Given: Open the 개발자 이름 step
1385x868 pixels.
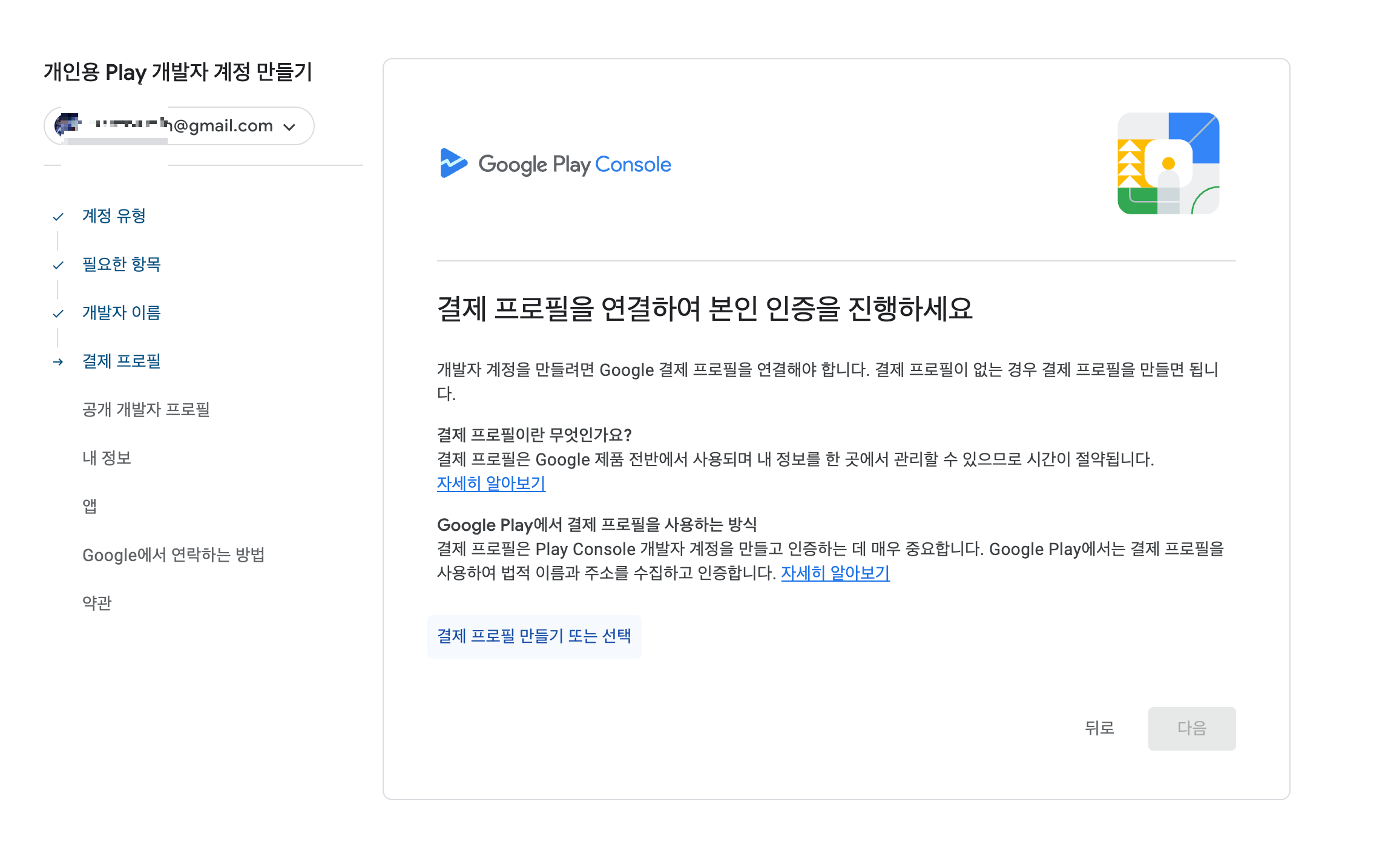Looking at the screenshot, I should 121,313.
